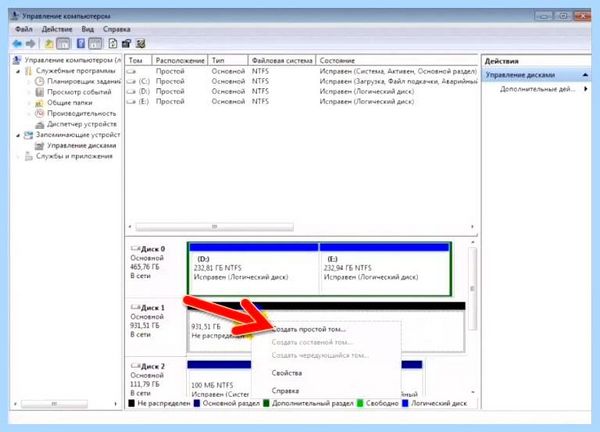The height and width of the screenshot is (432, 600).
Task: Toggle the Action pane toolbar icon
Action: (x=95, y=44)
